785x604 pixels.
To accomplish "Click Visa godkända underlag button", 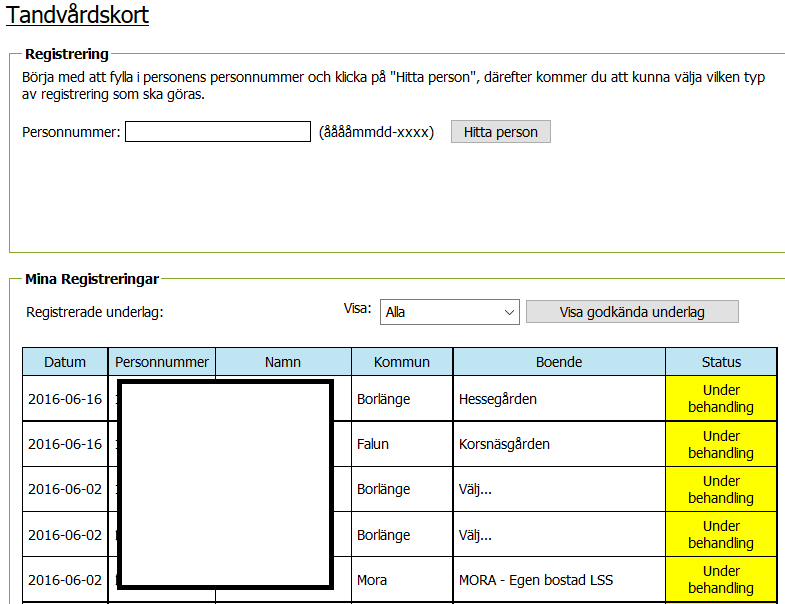I will coord(632,312).
